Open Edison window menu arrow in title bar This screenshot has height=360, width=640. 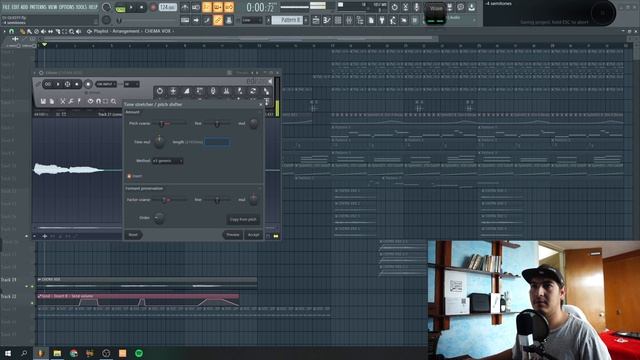35,73
